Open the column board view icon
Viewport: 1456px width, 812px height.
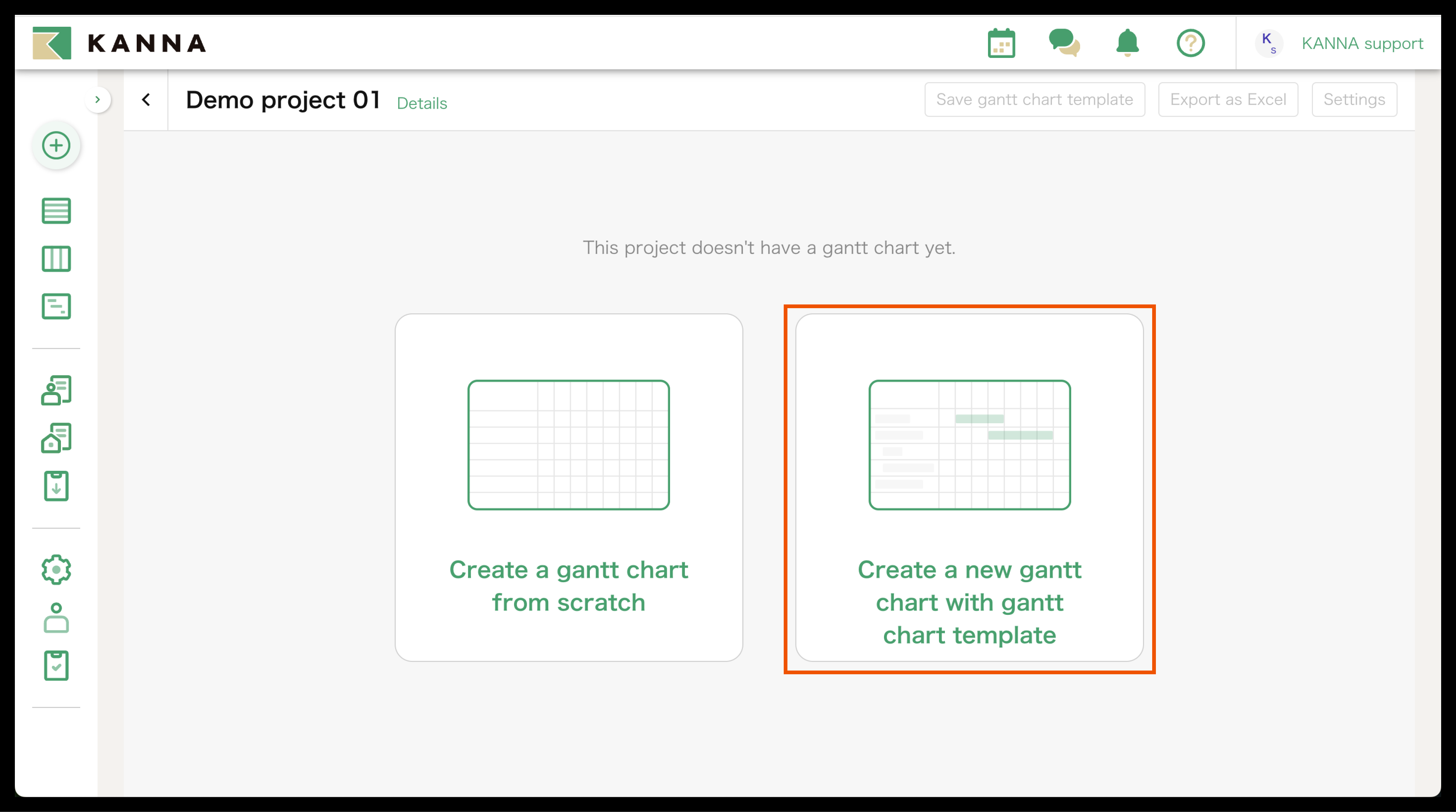[56, 259]
